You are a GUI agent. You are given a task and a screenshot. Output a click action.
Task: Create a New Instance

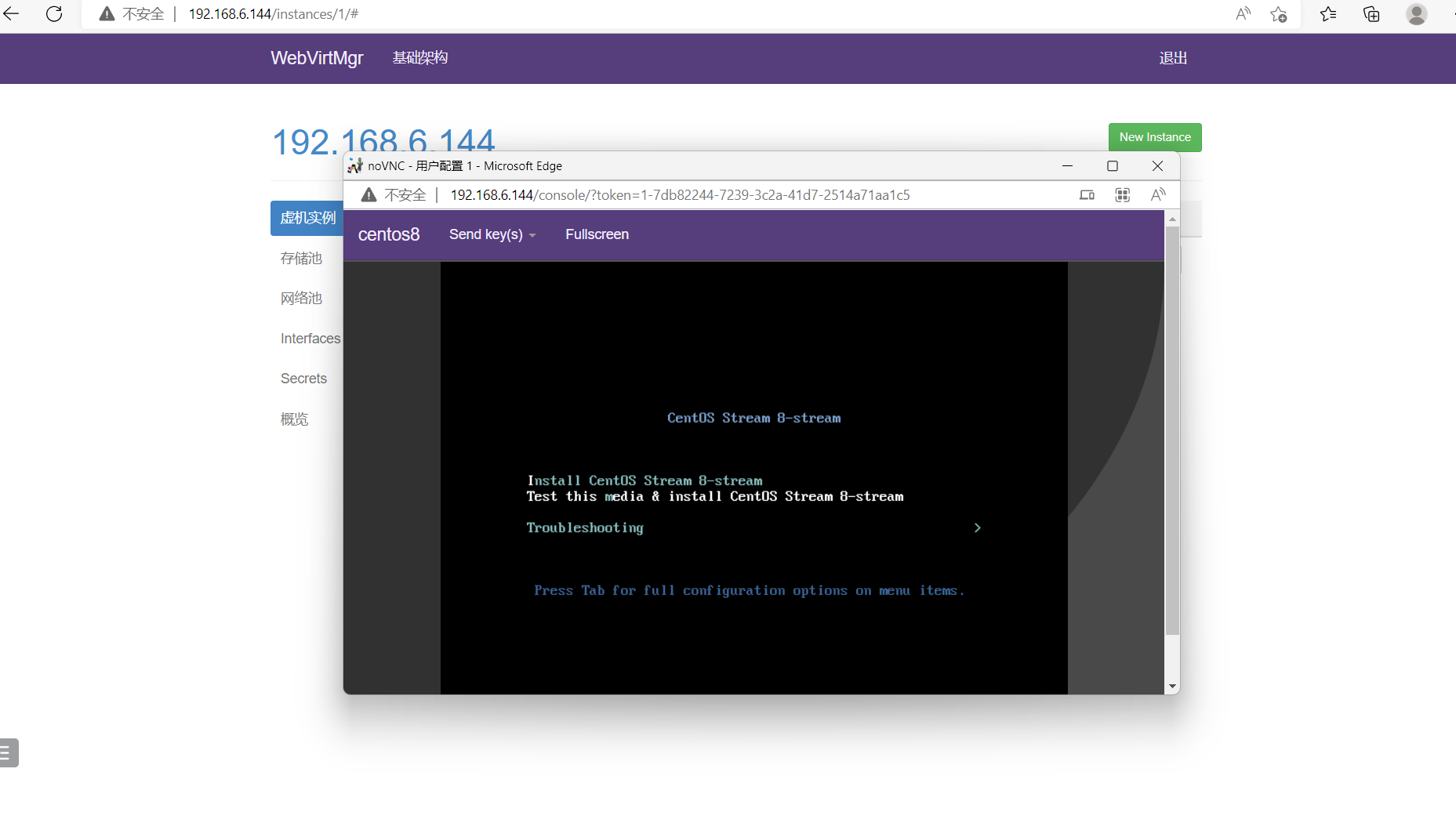coord(1155,137)
